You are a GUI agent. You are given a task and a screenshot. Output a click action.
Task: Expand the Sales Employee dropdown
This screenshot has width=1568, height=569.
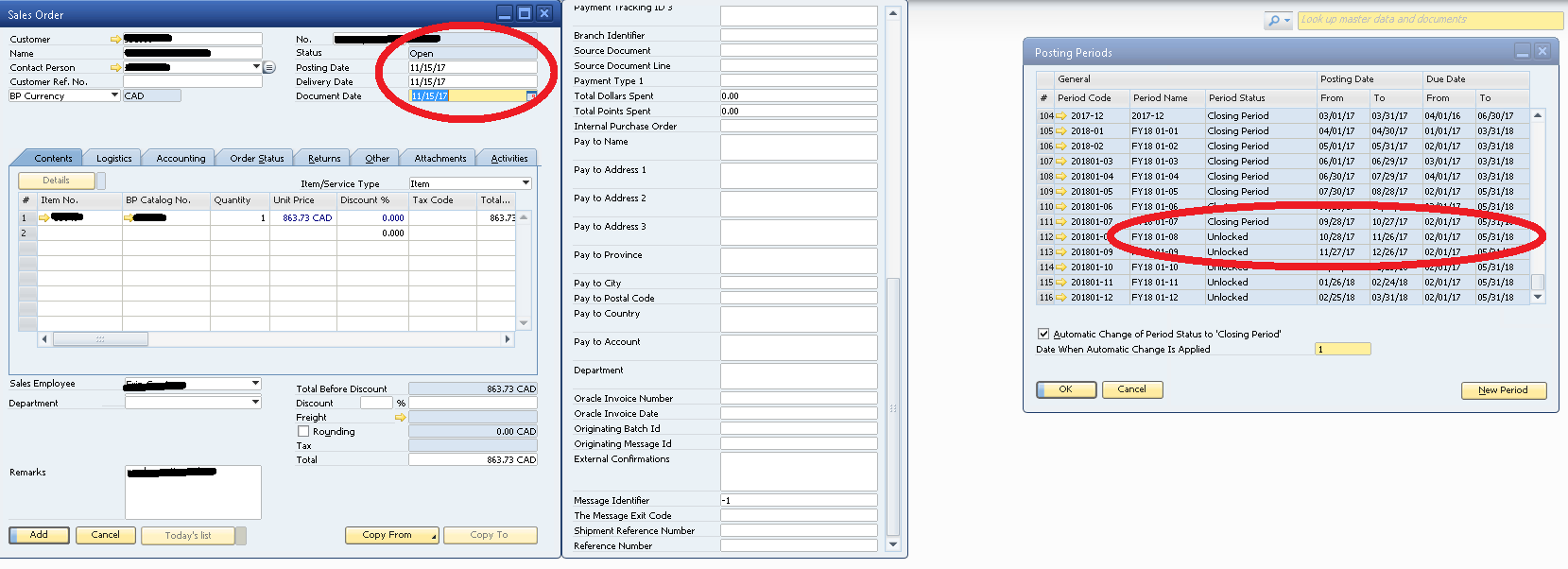click(x=255, y=384)
